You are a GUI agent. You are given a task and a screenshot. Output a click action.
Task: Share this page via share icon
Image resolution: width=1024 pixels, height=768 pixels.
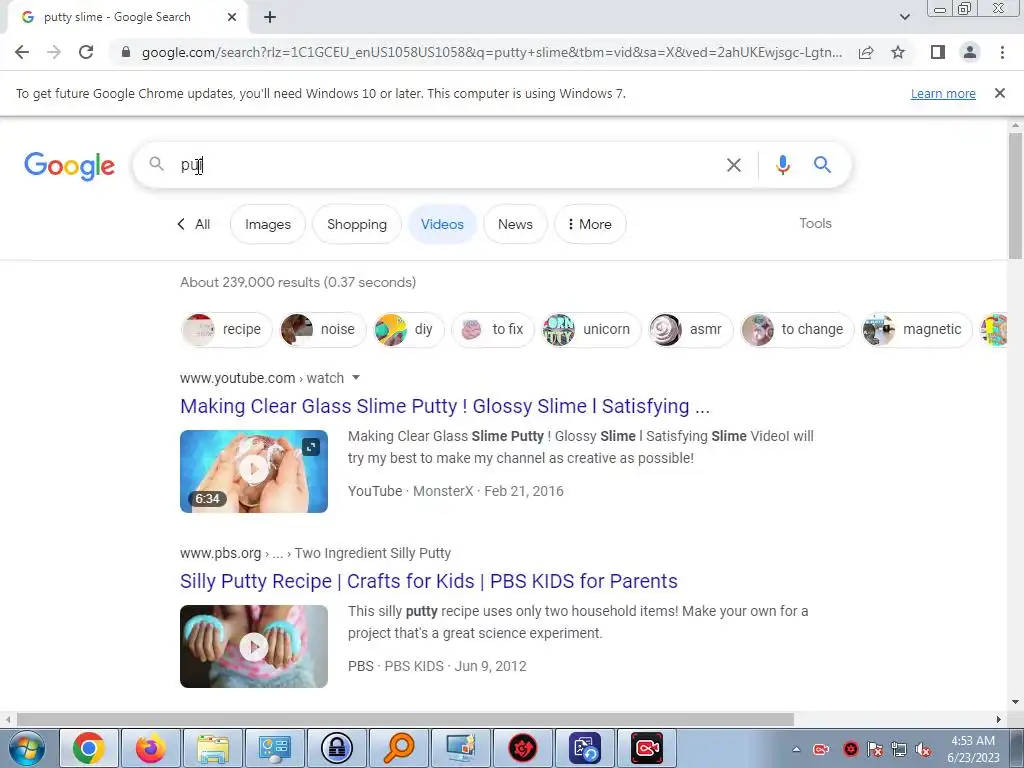[866, 52]
